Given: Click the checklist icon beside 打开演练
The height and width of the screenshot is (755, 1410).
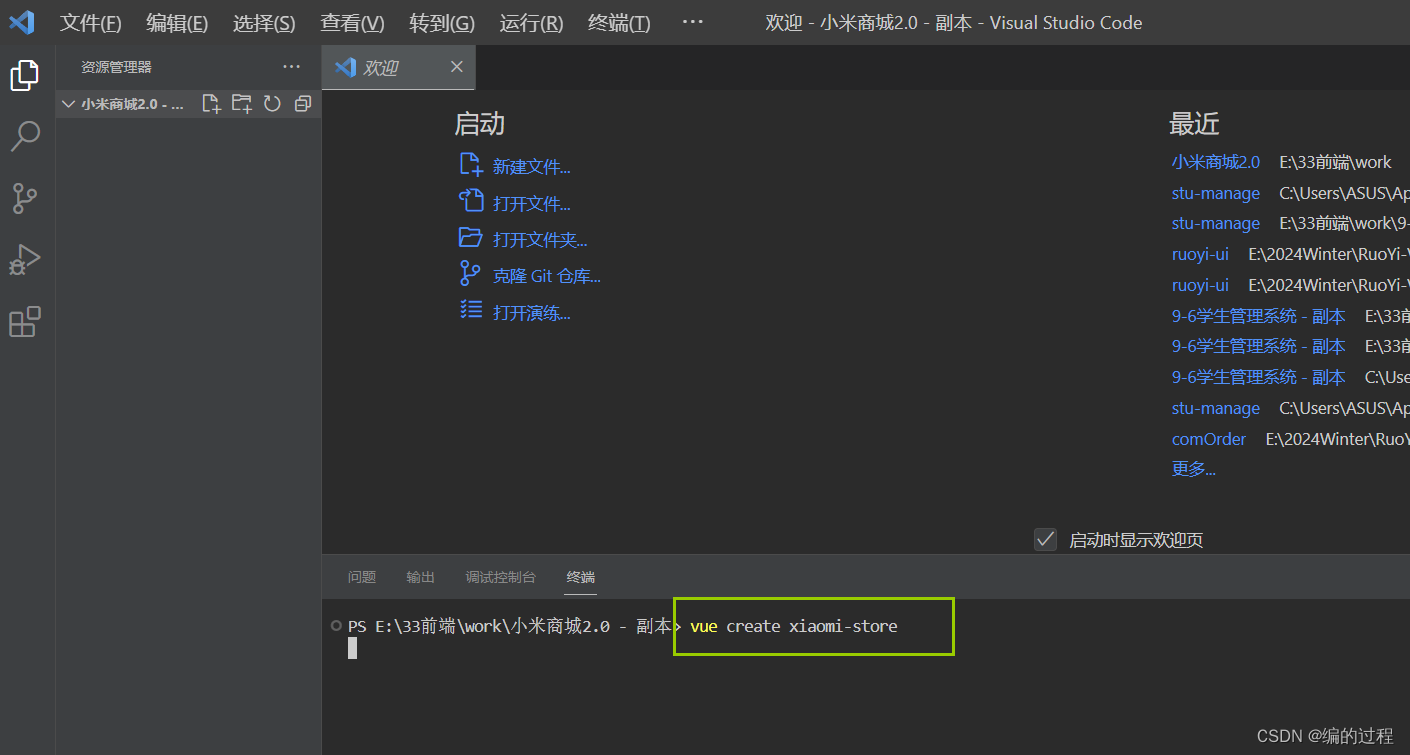Looking at the screenshot, I should [x=471, y=310].
